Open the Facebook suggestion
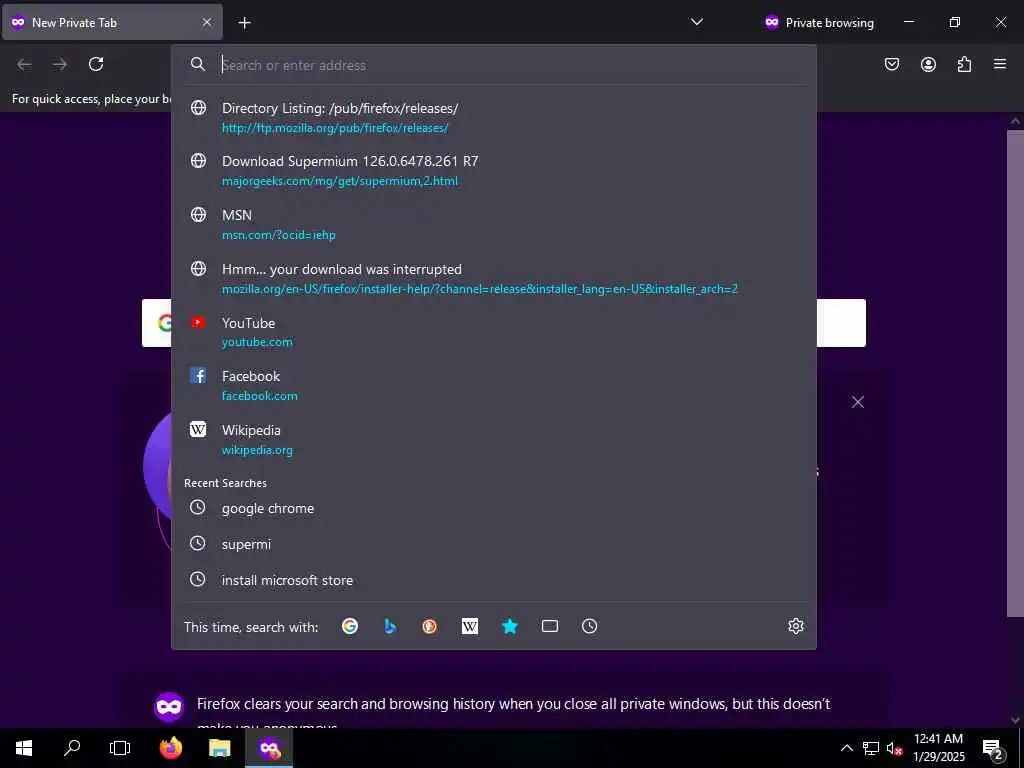1024x768 pixels. (x=494, y=385)
